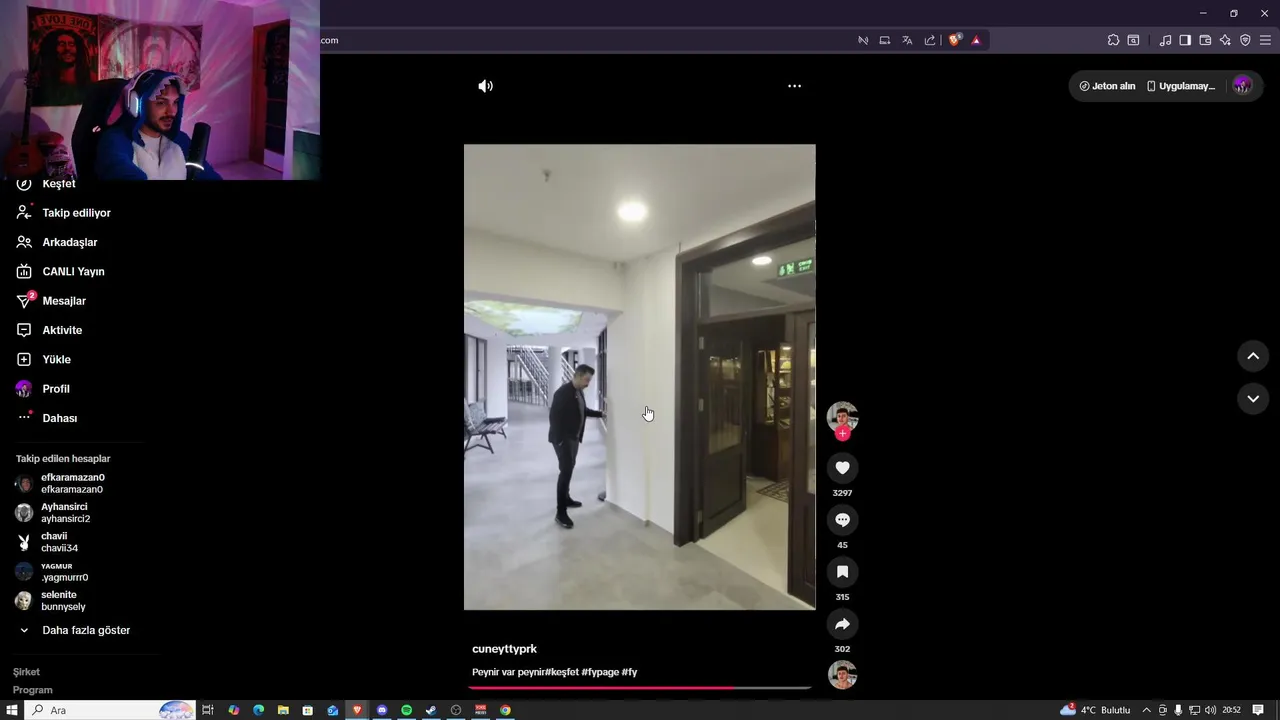The height and width of the screenshot is (720, 1280).
Task: Open tab search icon in toolbar
Action: pyautogui.click(x=1133, y=40)
